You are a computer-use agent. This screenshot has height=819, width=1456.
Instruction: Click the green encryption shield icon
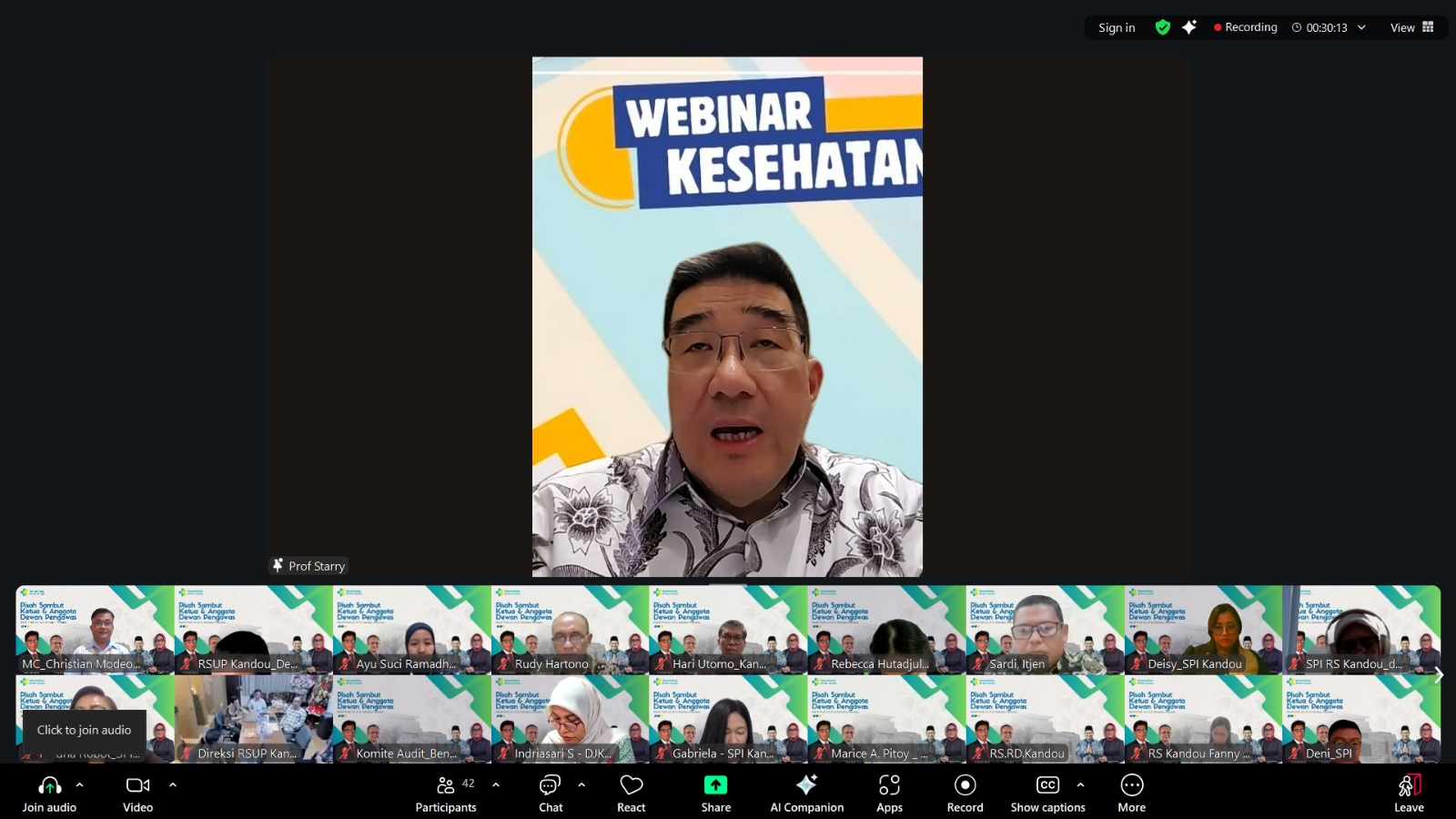[1162, 27]
